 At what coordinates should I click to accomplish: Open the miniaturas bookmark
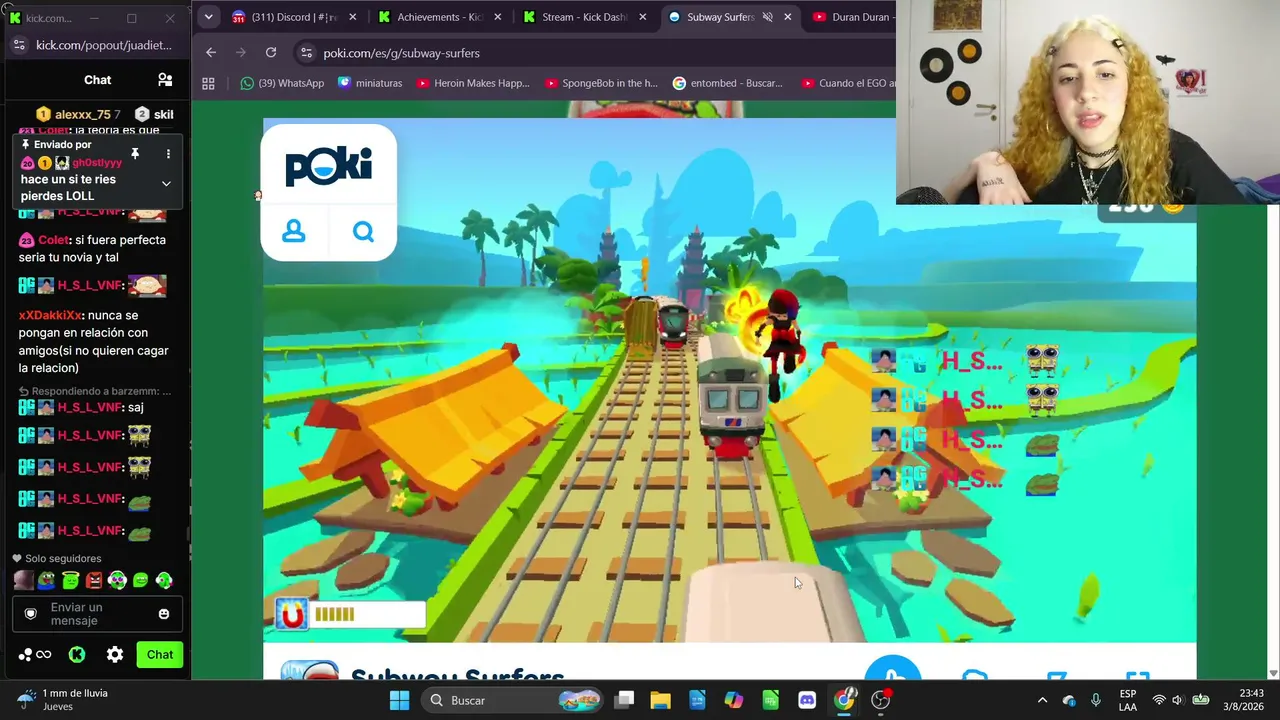pyautogui.click(x=370, y=83)
